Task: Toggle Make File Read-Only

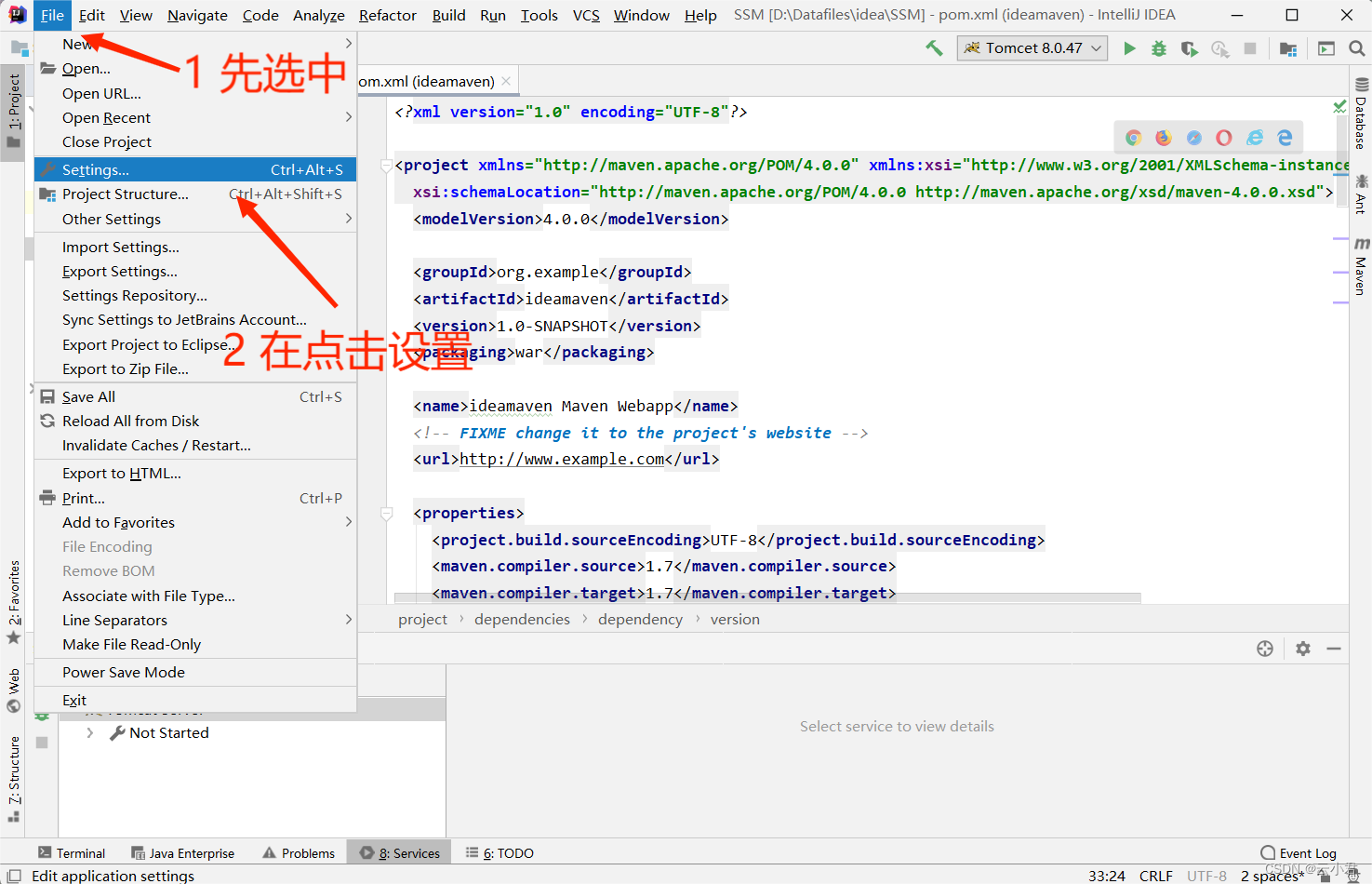Action: pos(195,644)
